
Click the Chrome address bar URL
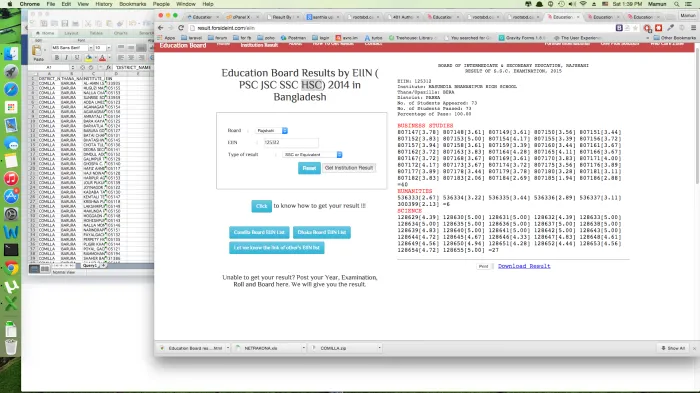pos(226,28)
